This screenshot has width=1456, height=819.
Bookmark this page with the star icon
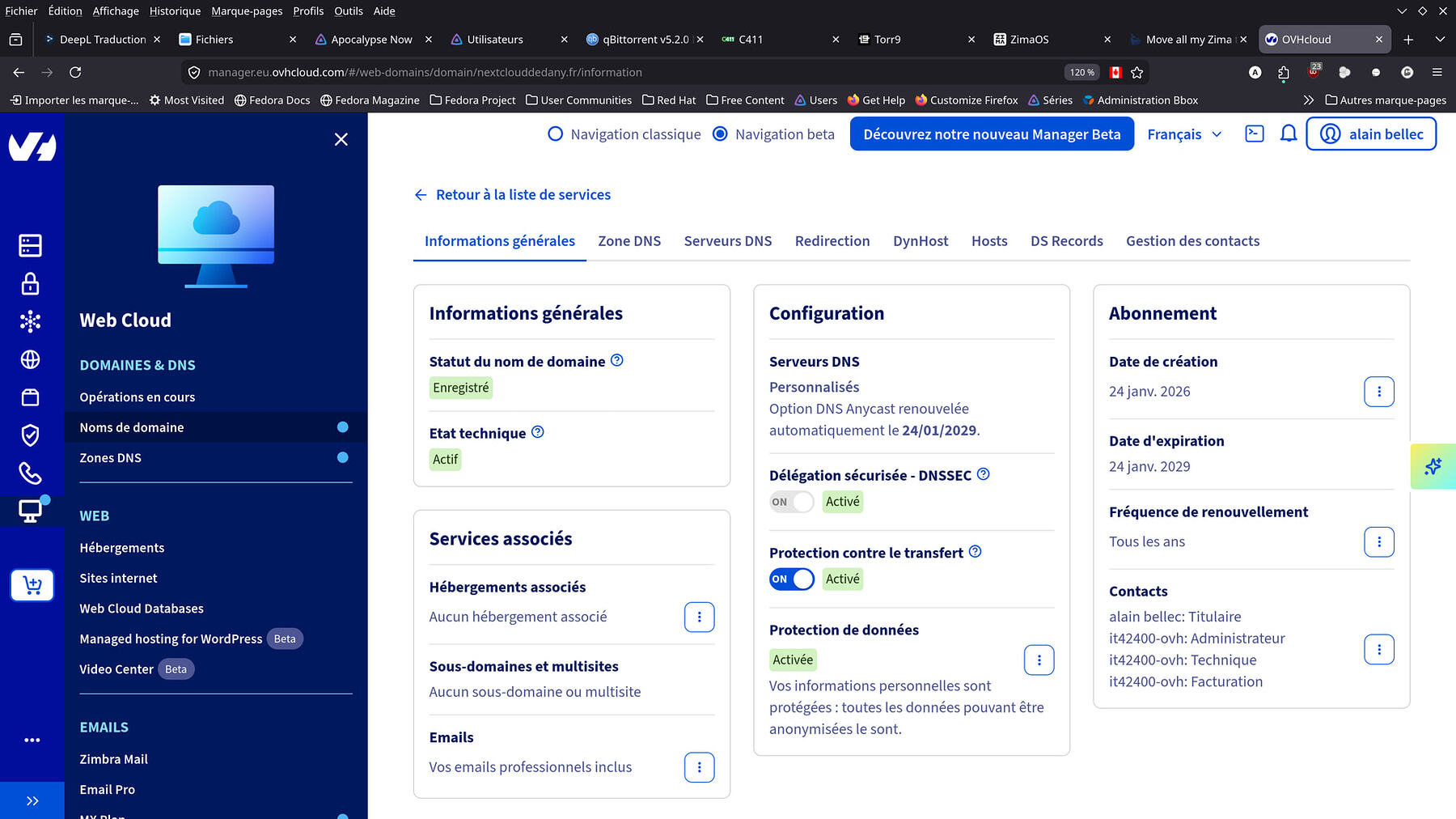click(1137, 72)
